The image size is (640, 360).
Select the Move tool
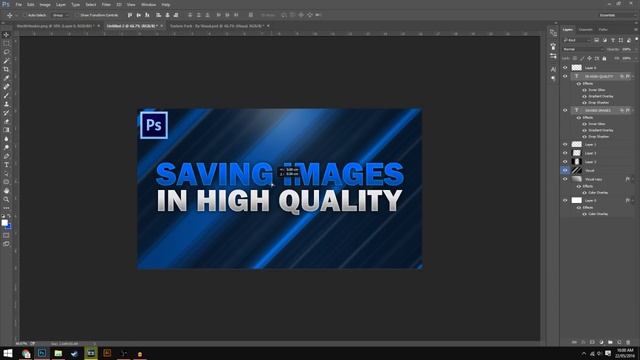pos(6,35)
